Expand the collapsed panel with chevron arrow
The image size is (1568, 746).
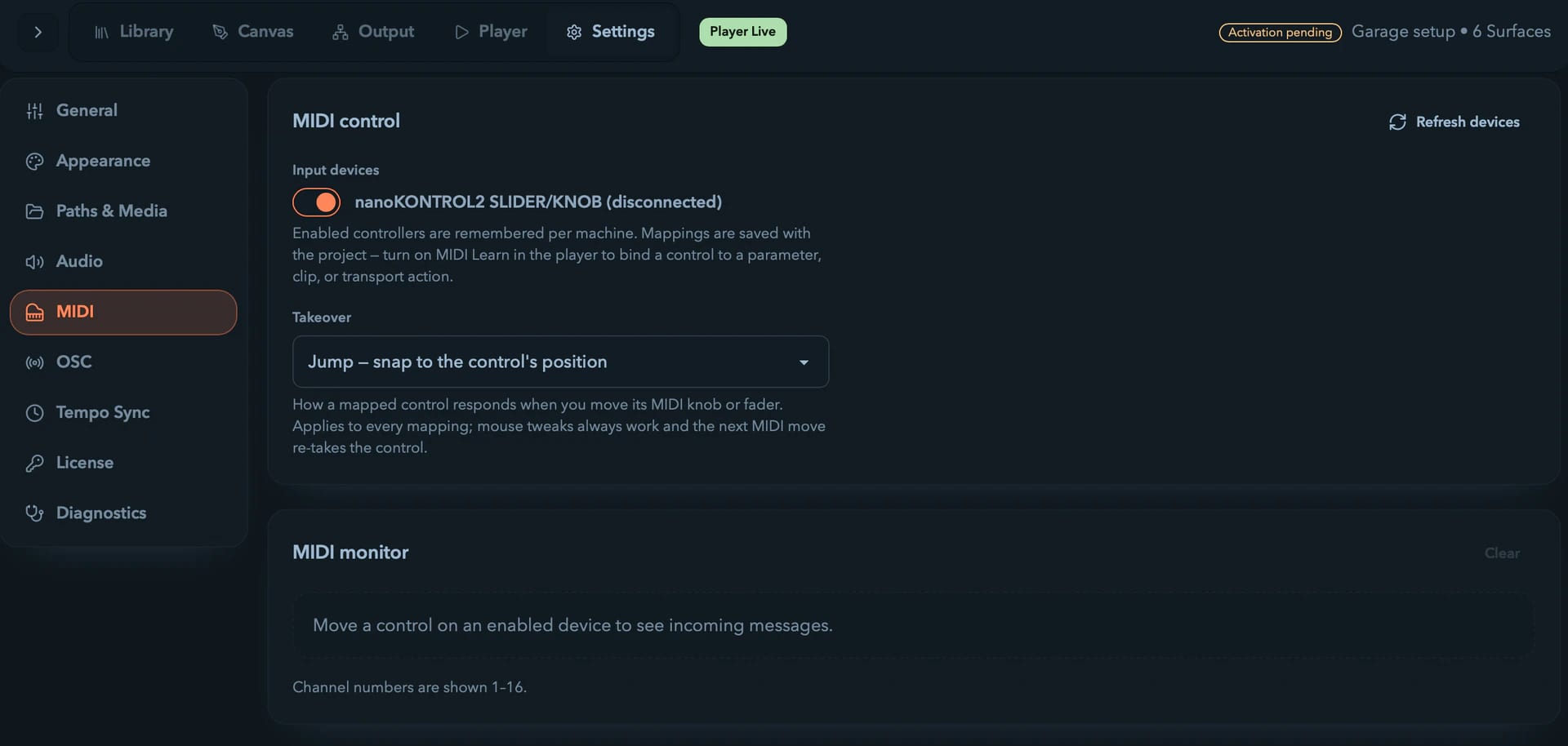click(x=38, y=33)
